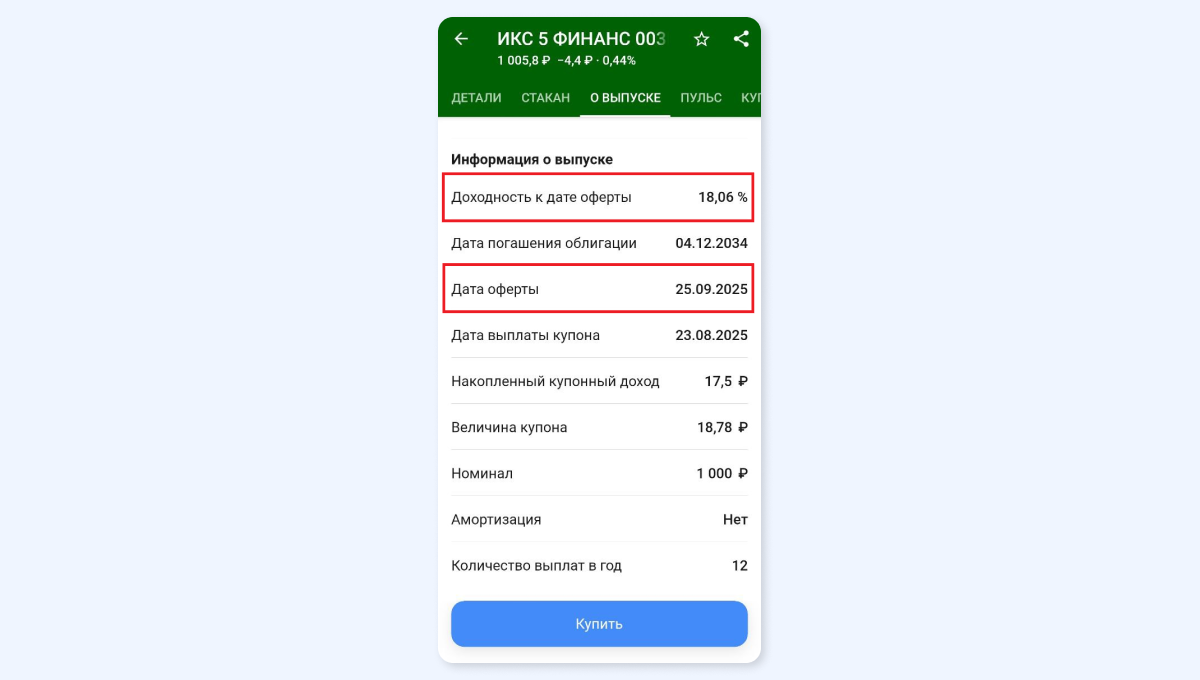Viewport: 1200px width, 680px height.
Task: Switch to the ДЕТАЛИ tab
Action: pyautogui.click(x=476, y=98)
